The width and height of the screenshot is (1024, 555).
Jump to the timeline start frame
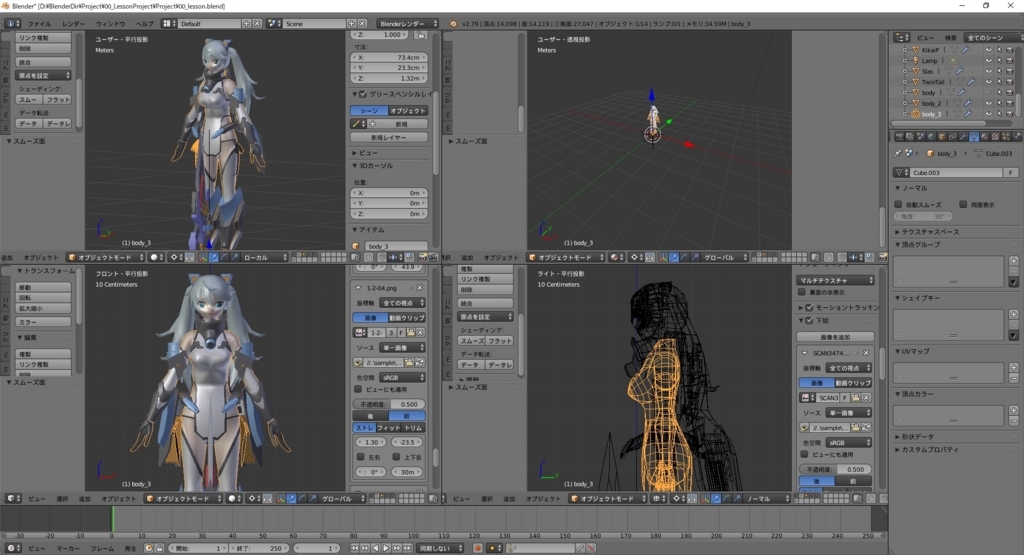[x=355, y=548]
